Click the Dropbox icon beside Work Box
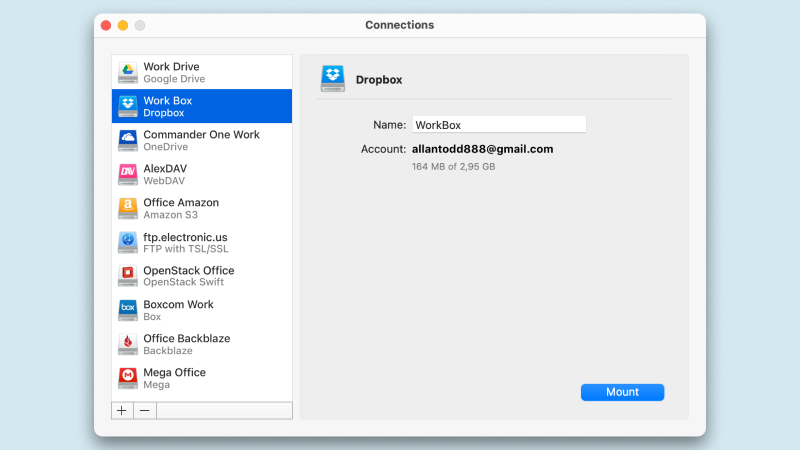 pyautogui.click(x=128, y=106)
